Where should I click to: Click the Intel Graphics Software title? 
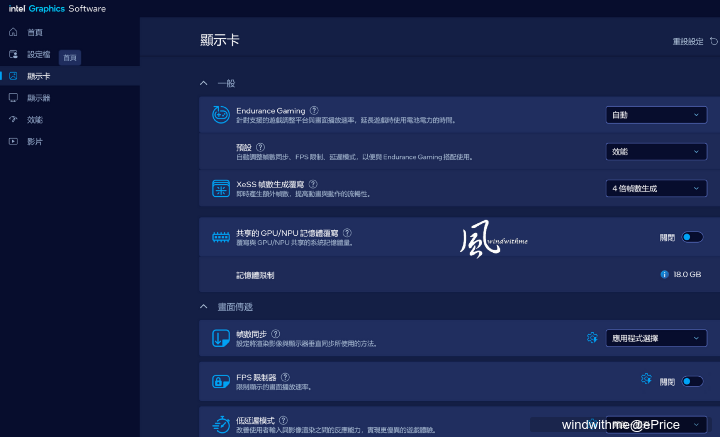coord(57,9)
